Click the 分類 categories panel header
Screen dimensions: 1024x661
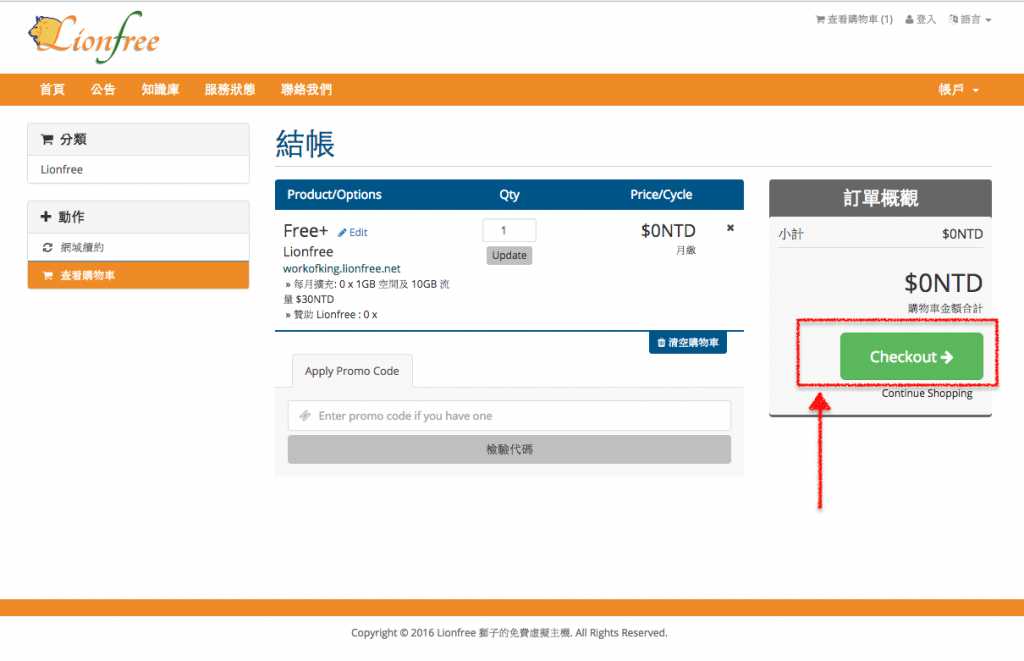pos(138,139)
